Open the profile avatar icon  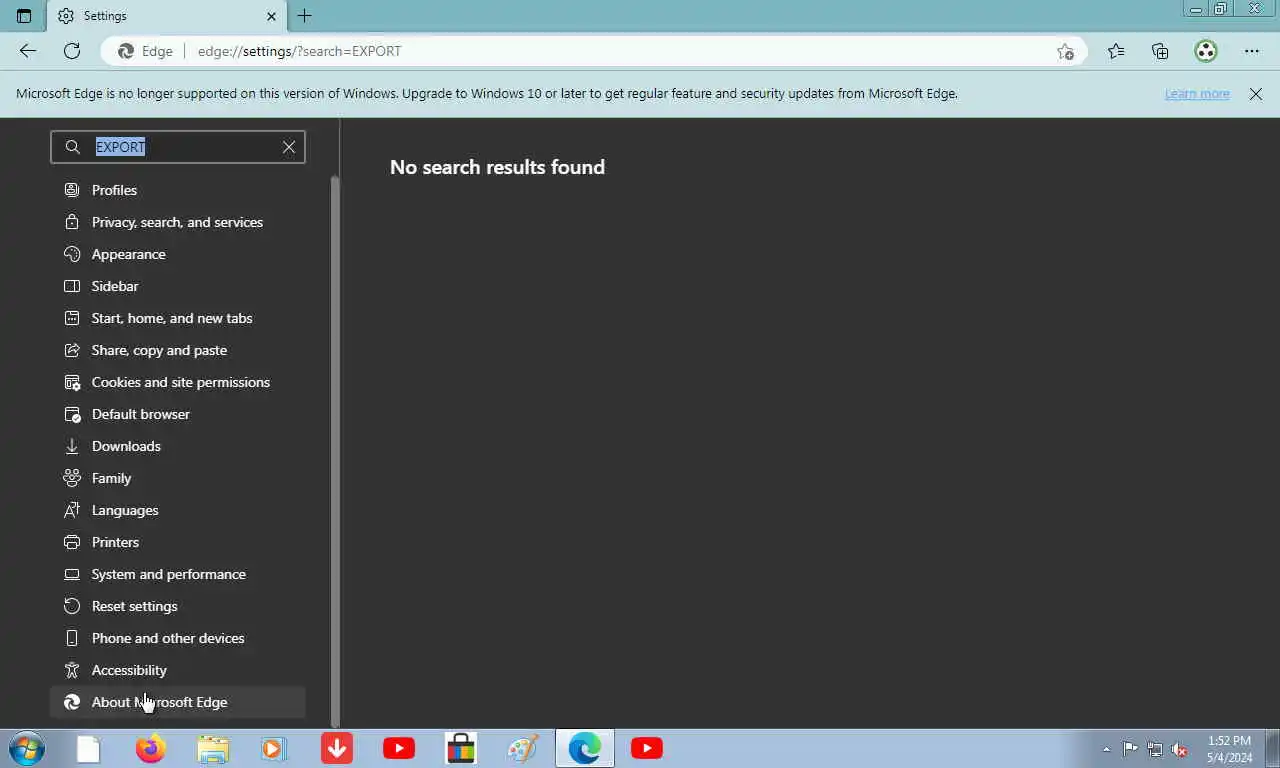pos(1206,51)
